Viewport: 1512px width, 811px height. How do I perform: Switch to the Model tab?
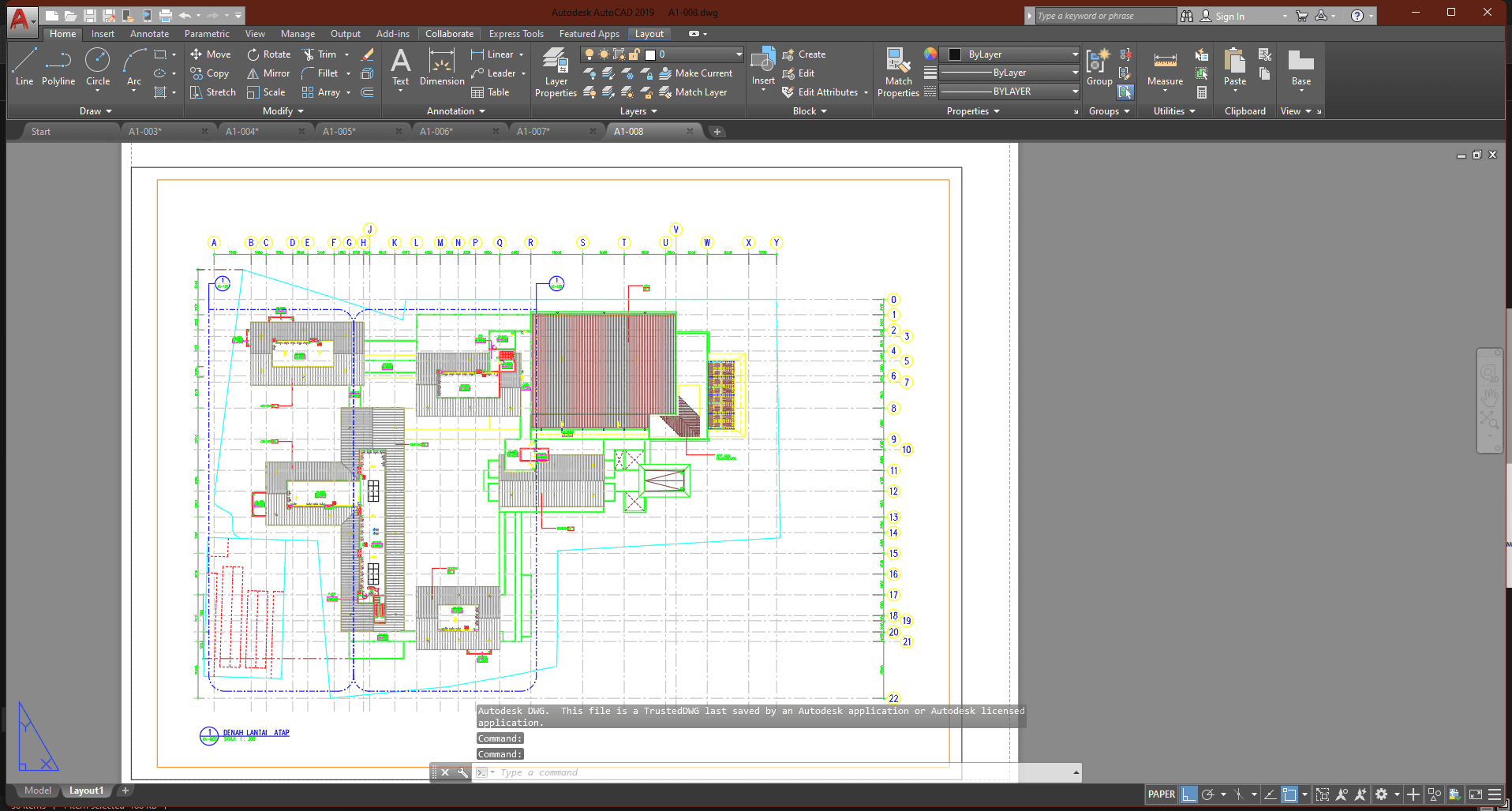[37, 790]
